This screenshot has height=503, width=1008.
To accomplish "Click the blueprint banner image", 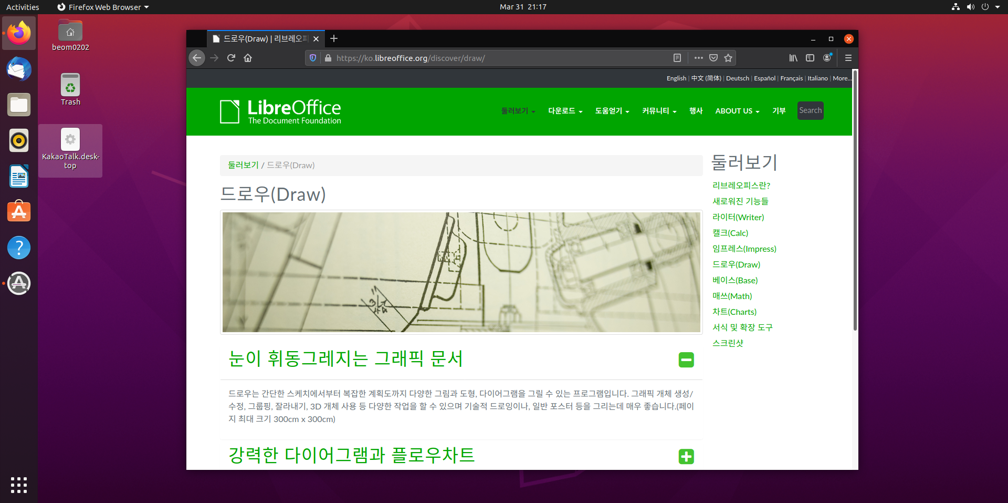I will (x=461, y=272).
